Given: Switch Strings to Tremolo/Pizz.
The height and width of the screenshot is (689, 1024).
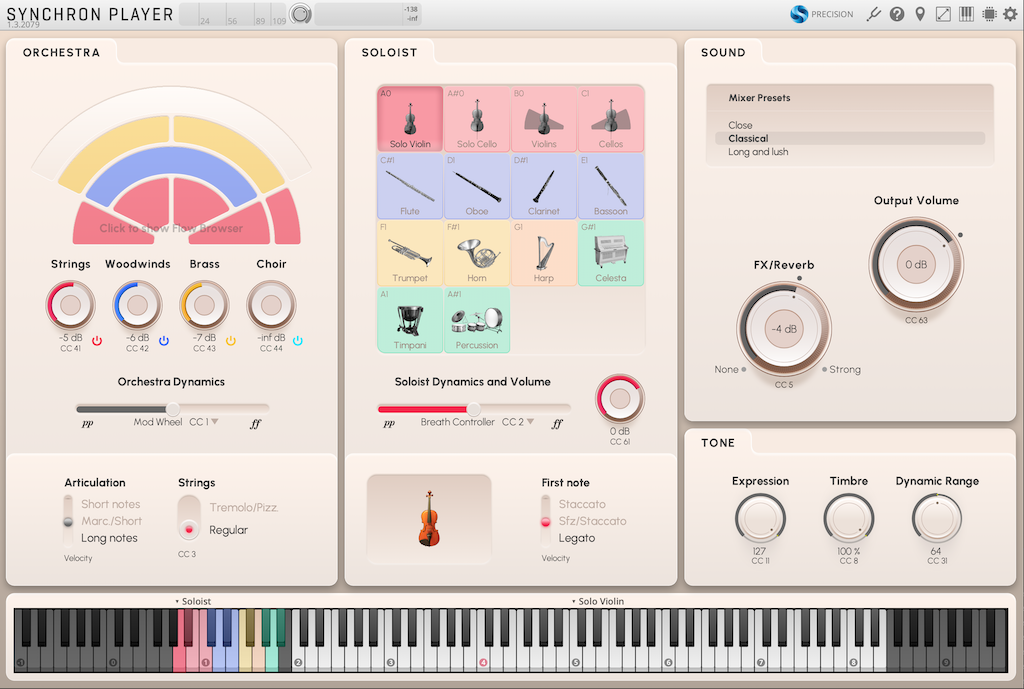Looking at the screenshot, I should pyautogui.click(x=244, y=507).
